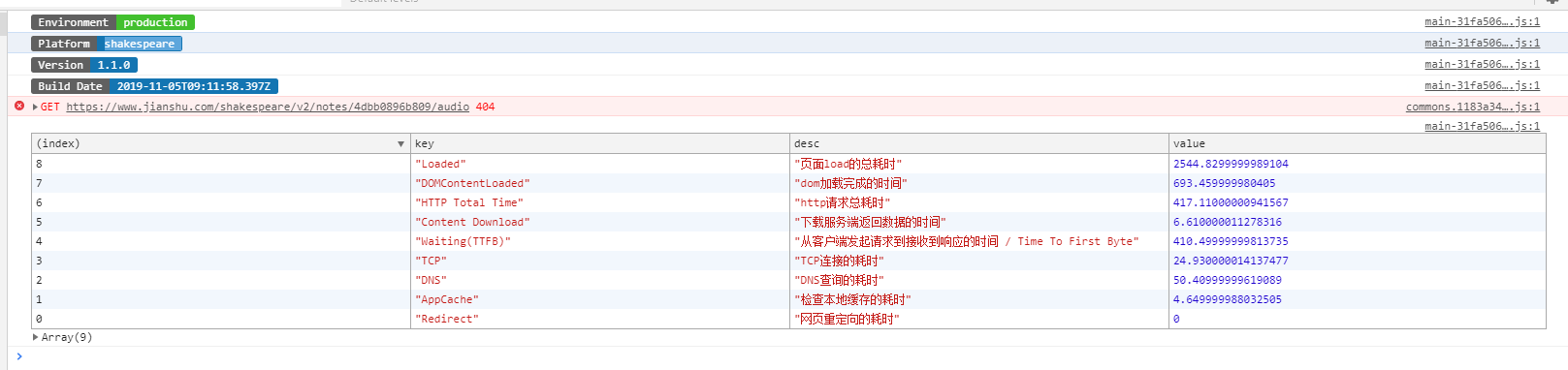Select the green 'production' badge
This screenshot has width=1568, height=370.
pos(155,22)
